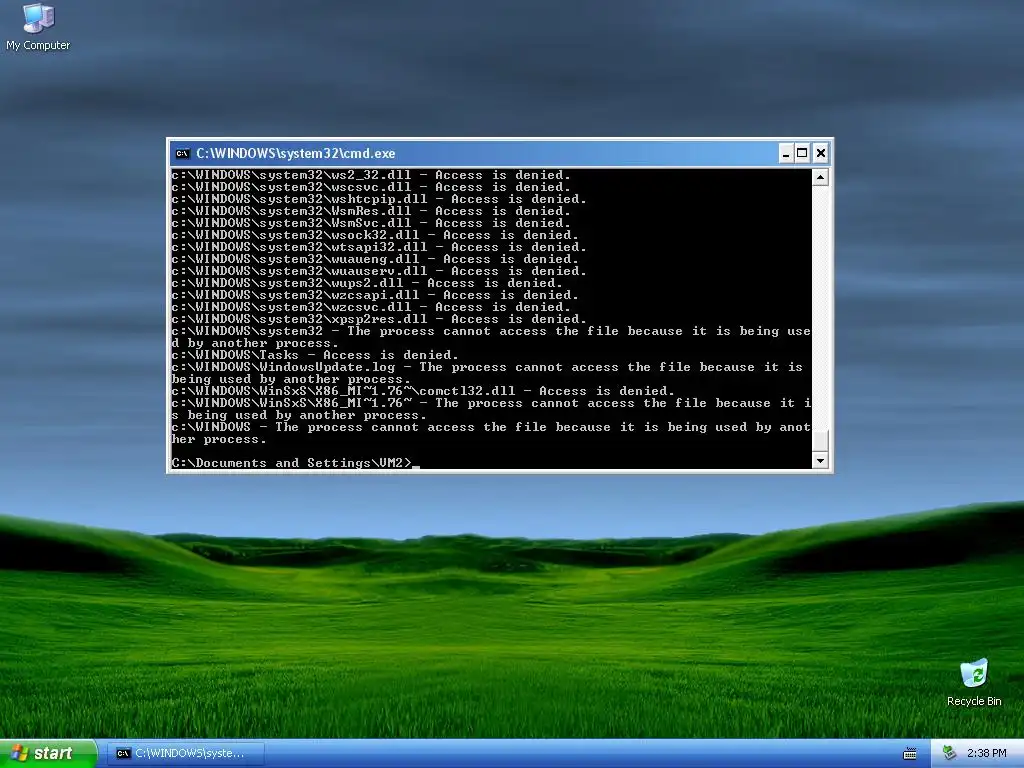
Task: Click the console scrollbar down arrow
Action: coord(820,460)
